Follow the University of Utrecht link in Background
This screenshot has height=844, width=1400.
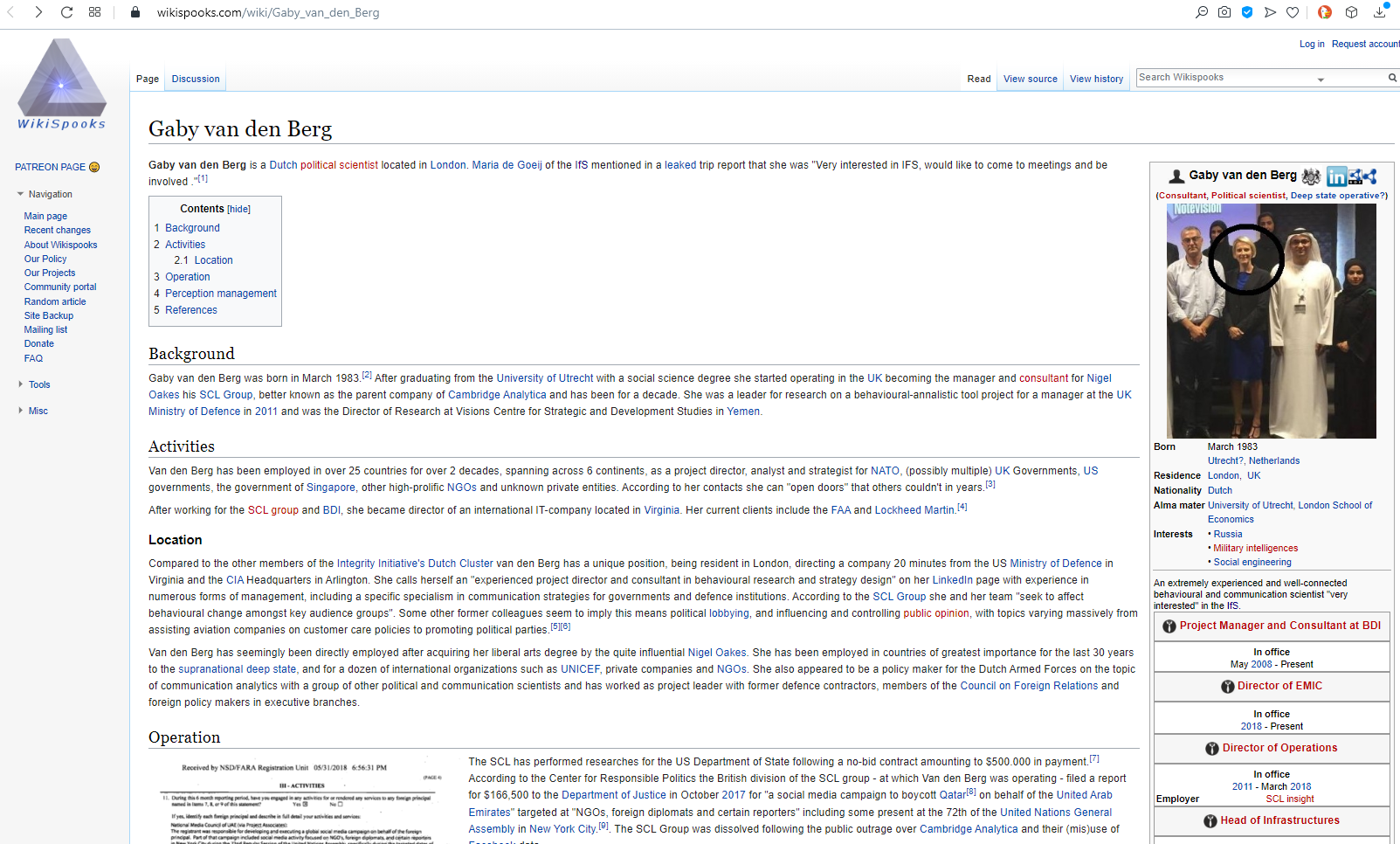coord(545,378)
